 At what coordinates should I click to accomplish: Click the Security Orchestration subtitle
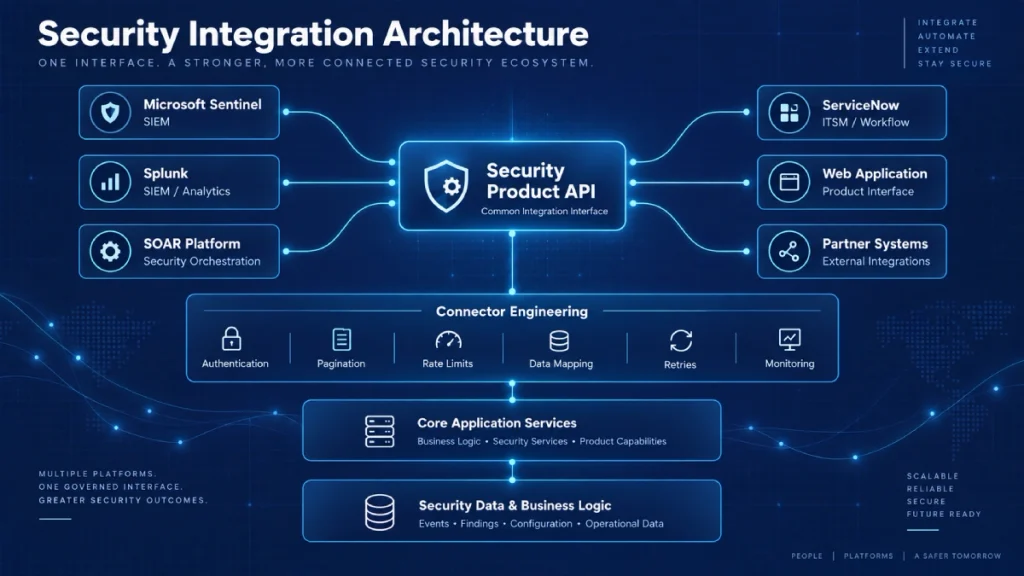tap(202, 261)
